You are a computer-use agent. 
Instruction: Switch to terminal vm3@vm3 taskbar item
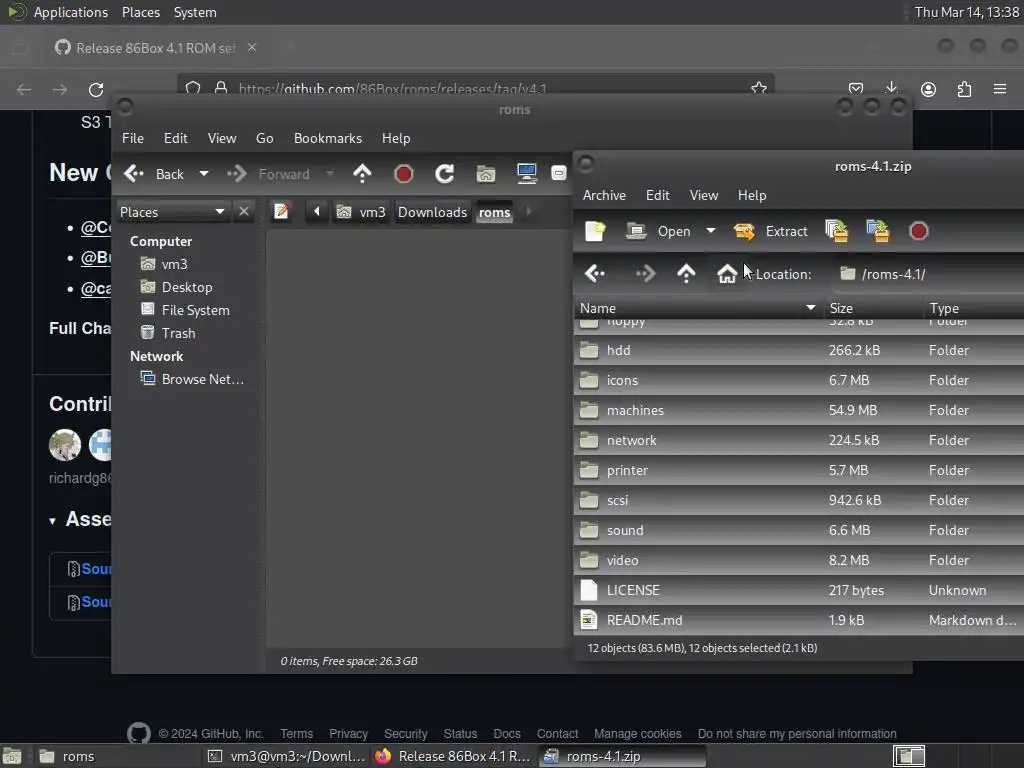286,756
